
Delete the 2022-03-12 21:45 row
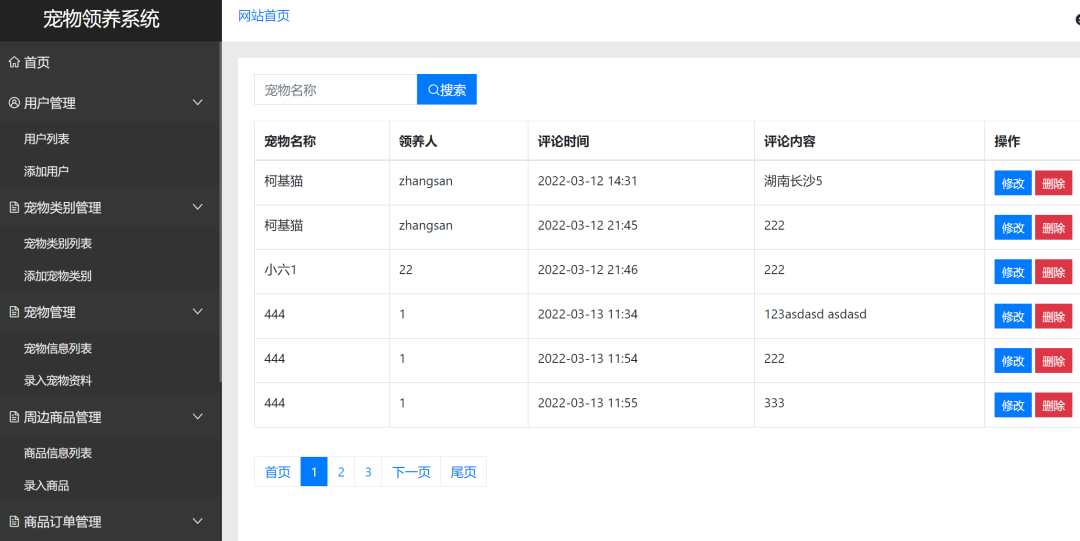click(1053, 227)
